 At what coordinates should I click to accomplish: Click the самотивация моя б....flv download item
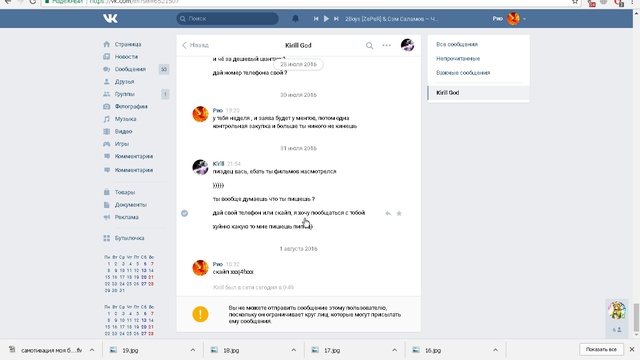coord(46,350)
